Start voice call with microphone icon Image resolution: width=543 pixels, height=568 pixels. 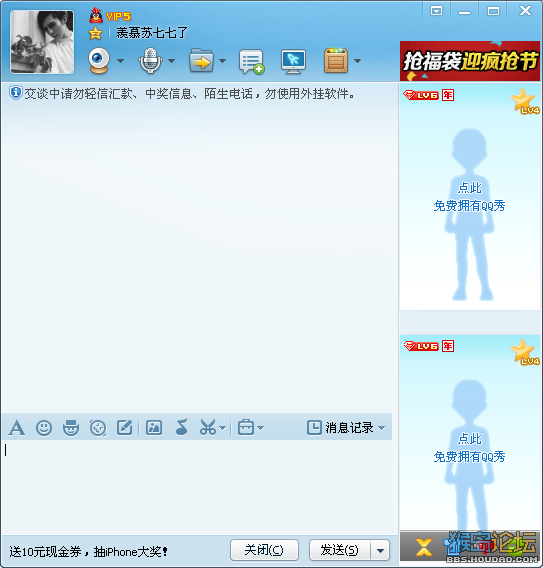point(150,60)
